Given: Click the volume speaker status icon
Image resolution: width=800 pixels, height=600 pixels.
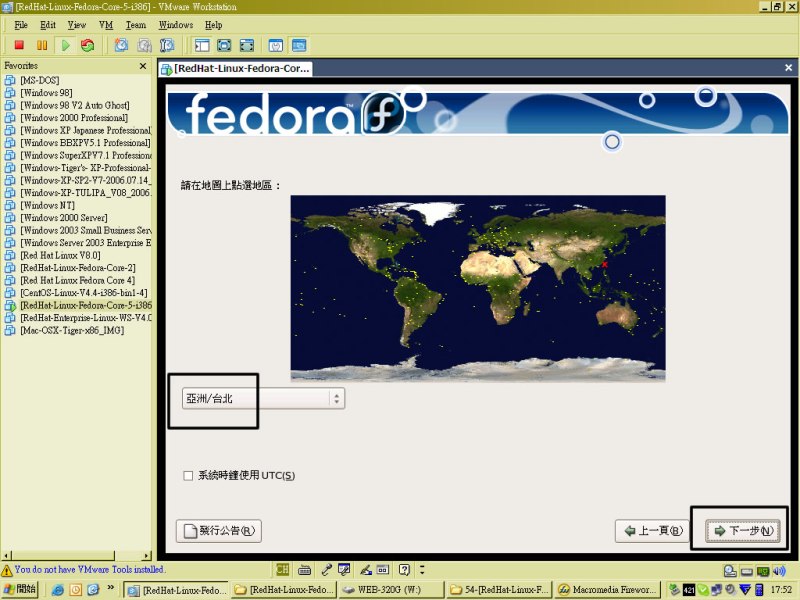Looking at the screenshot, I should [x=779, y=571].
